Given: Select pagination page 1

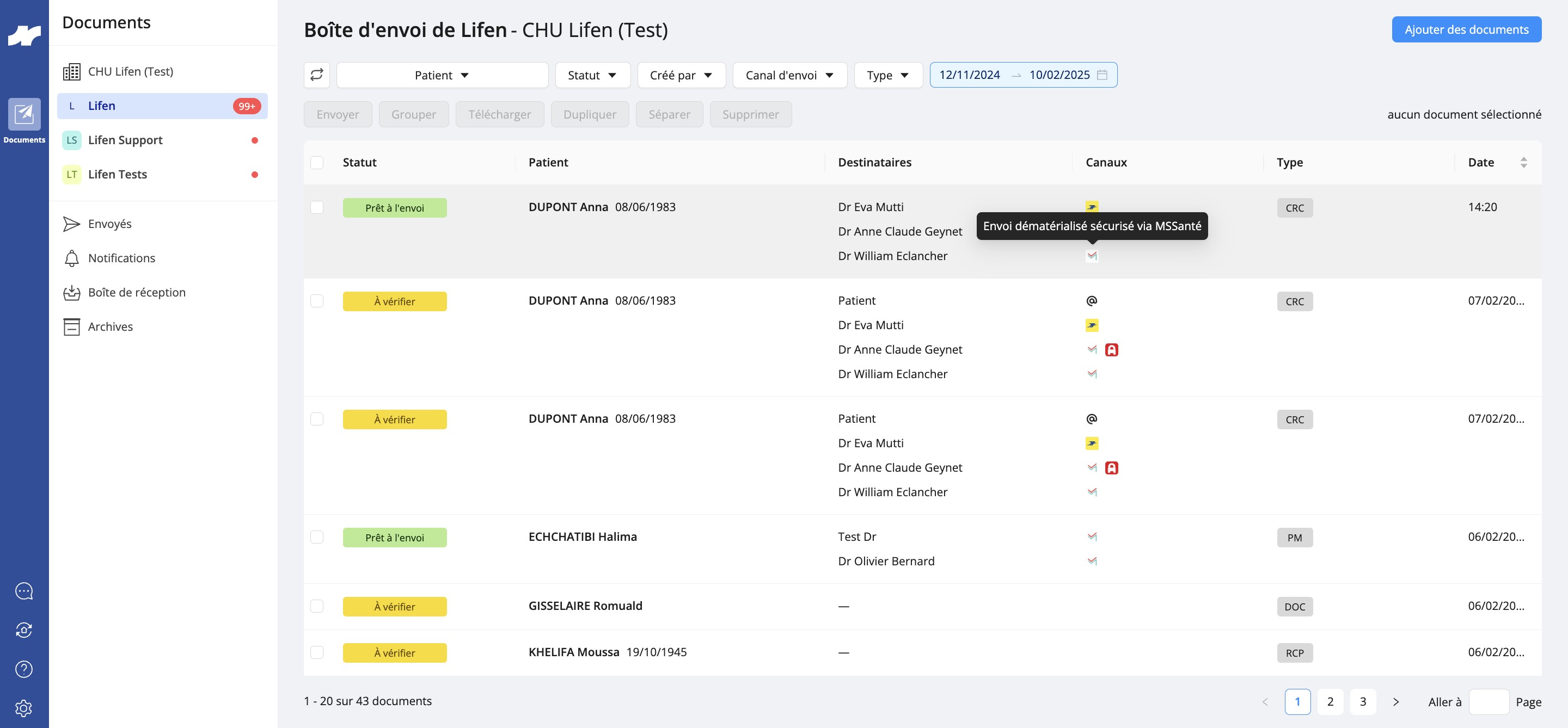Looking at the screenshot, I should [1297, 702].
